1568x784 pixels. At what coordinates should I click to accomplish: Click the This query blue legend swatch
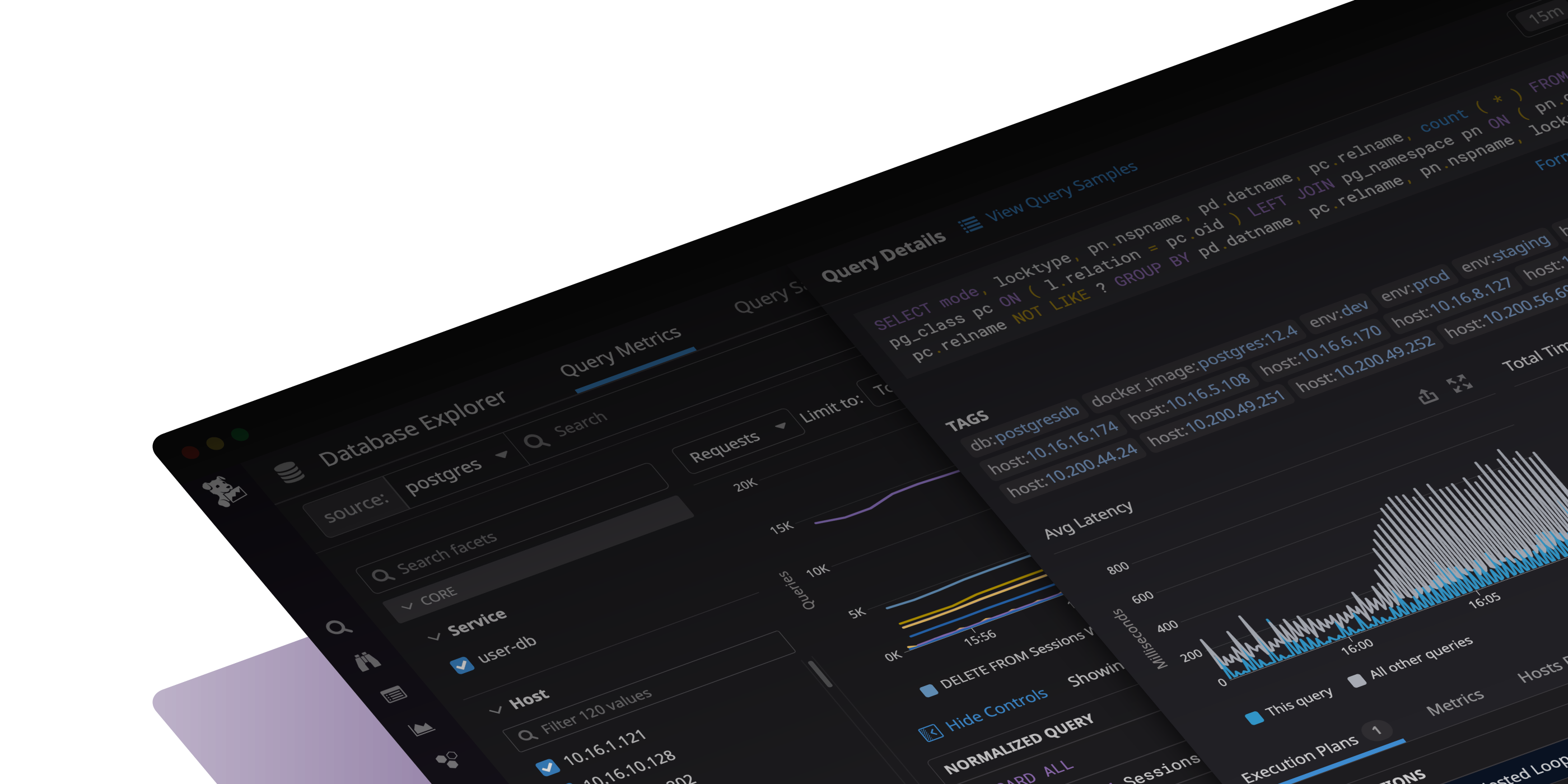1254,718
